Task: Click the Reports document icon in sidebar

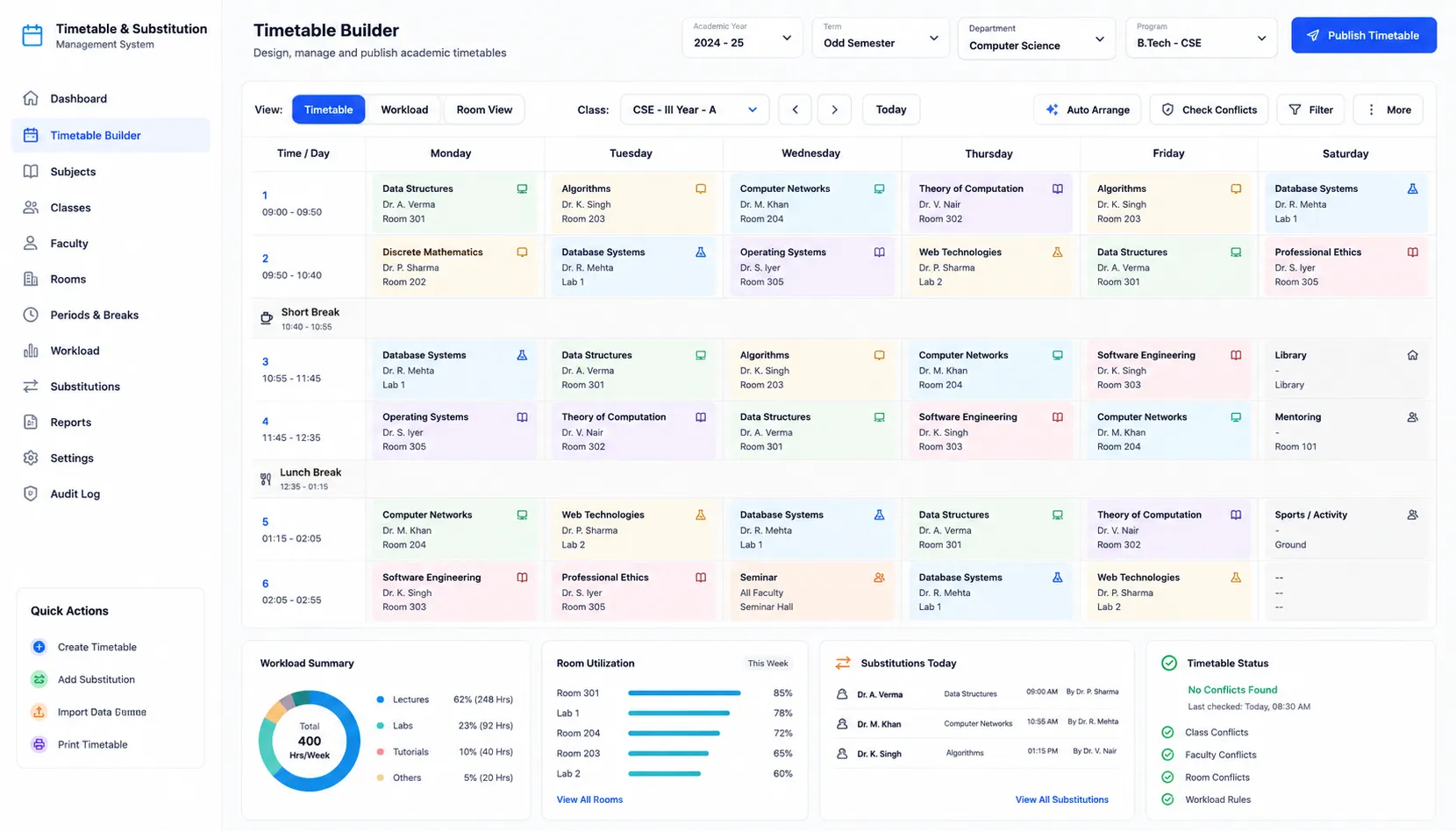Action: point(31,422)
